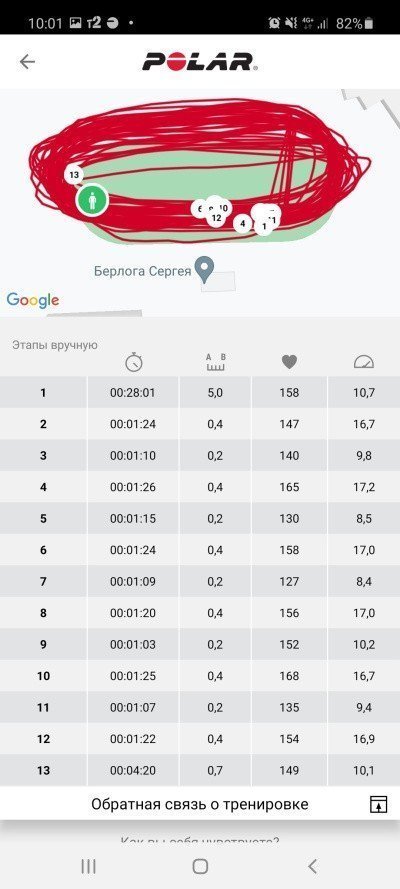Tap the A-B distance column icon
This screenshot has width=400, height=889.
pyautogui.click(x=216, y=362)
